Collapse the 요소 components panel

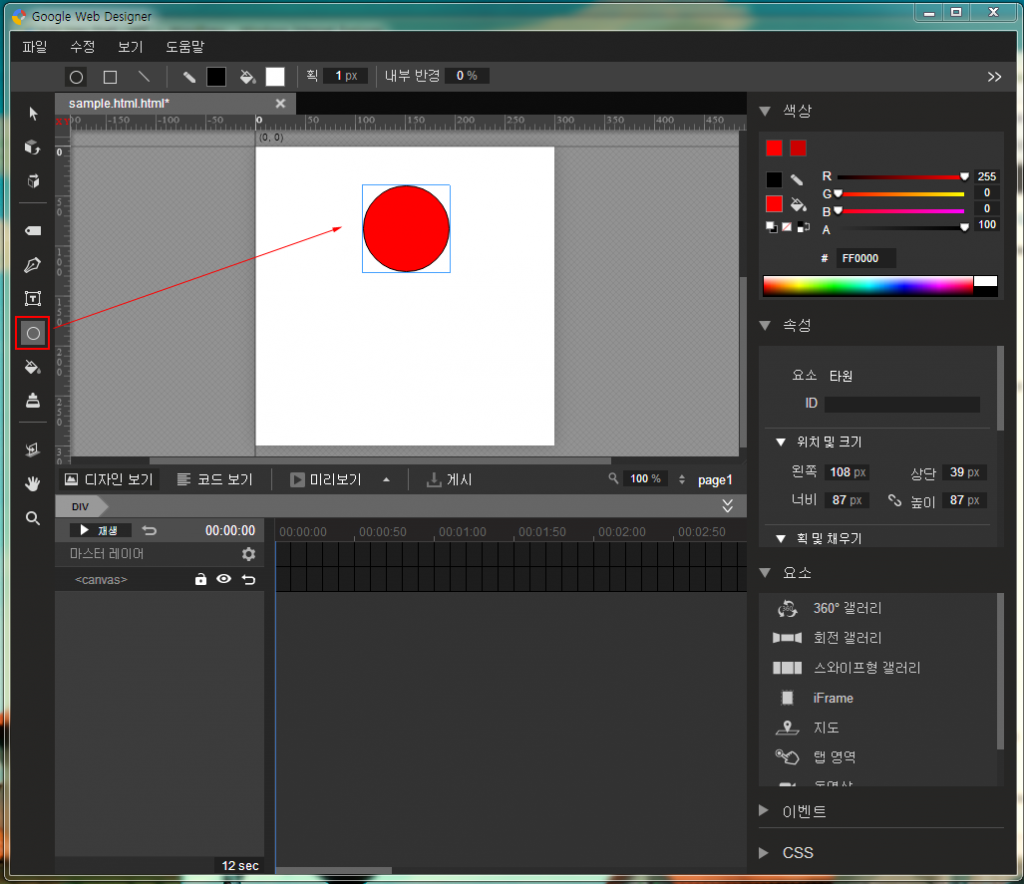765,573
